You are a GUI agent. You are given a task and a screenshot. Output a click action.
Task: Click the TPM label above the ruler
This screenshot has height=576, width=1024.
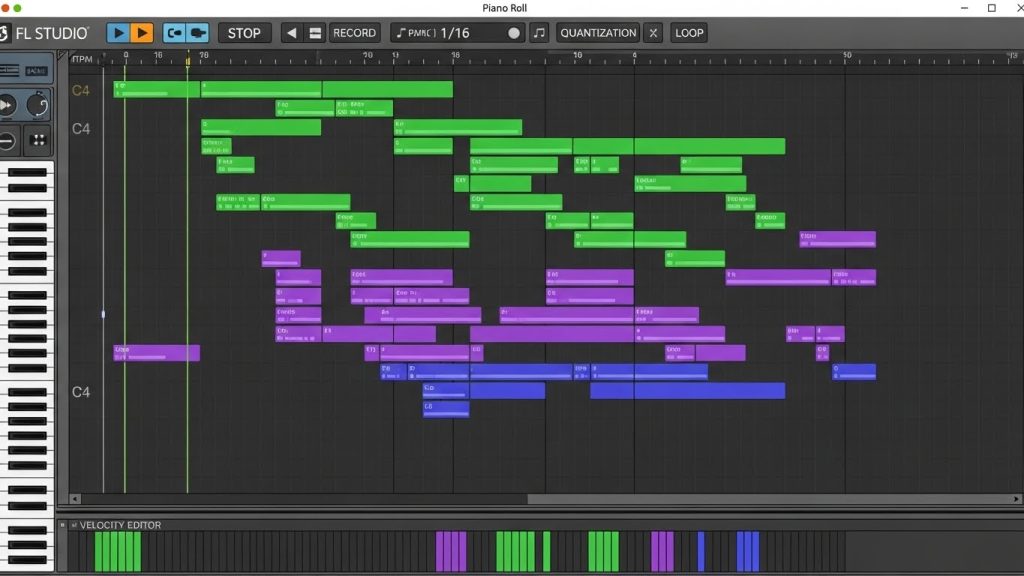pyautogui.click(x=80, y=58)
